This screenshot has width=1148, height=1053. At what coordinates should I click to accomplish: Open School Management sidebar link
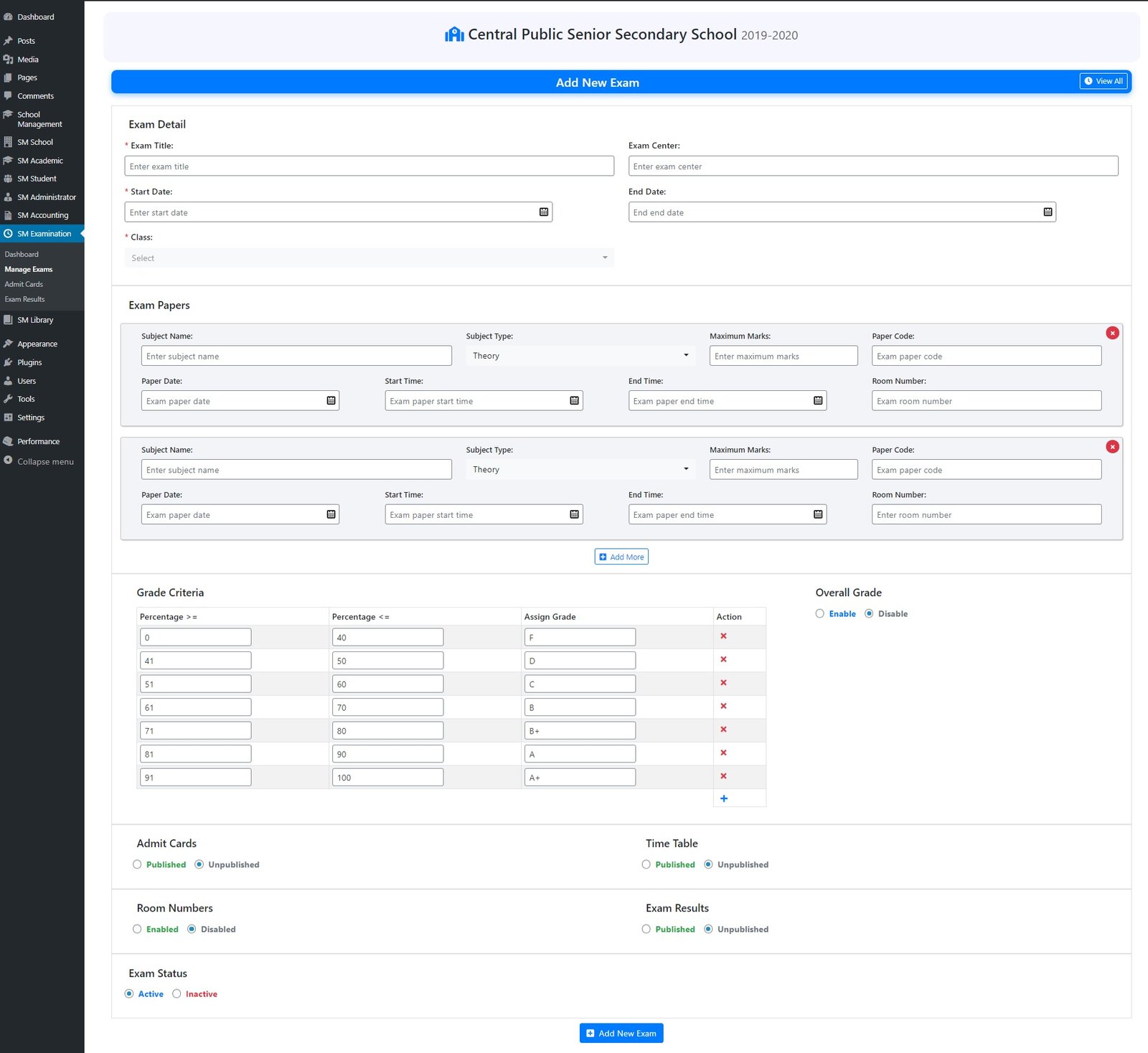42,119
